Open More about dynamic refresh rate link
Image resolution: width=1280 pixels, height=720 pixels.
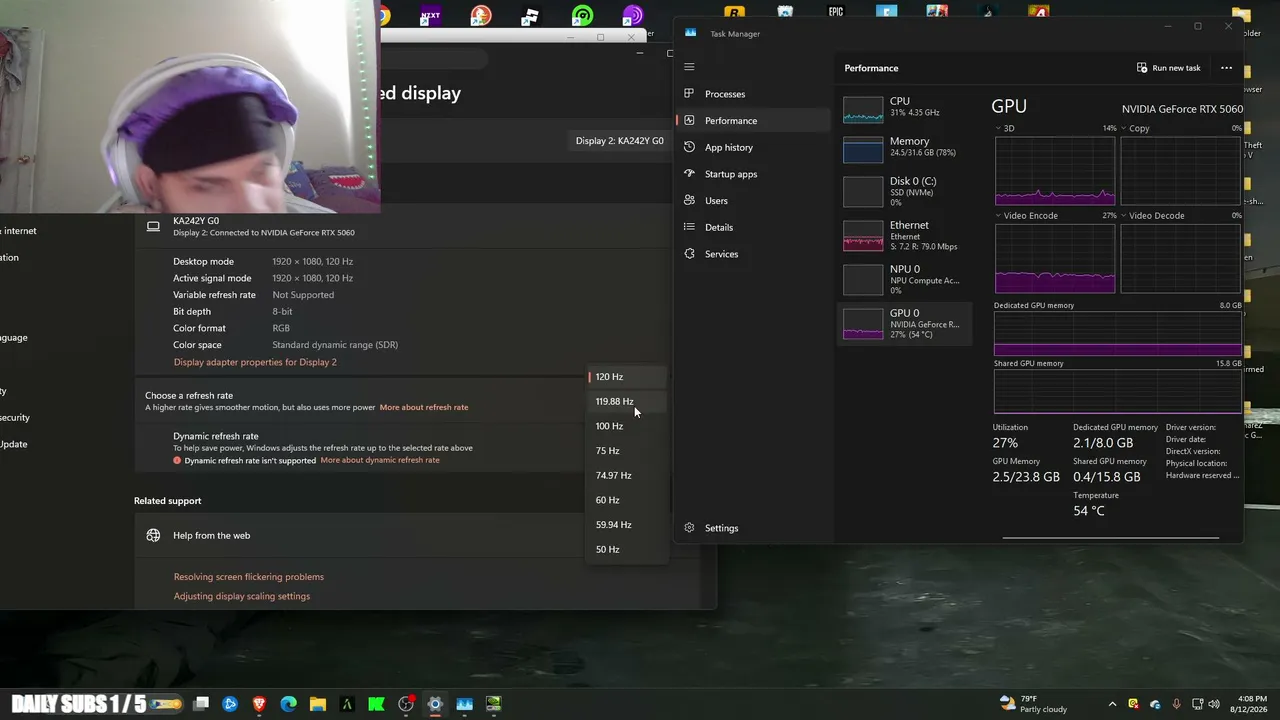pos(380,460)
